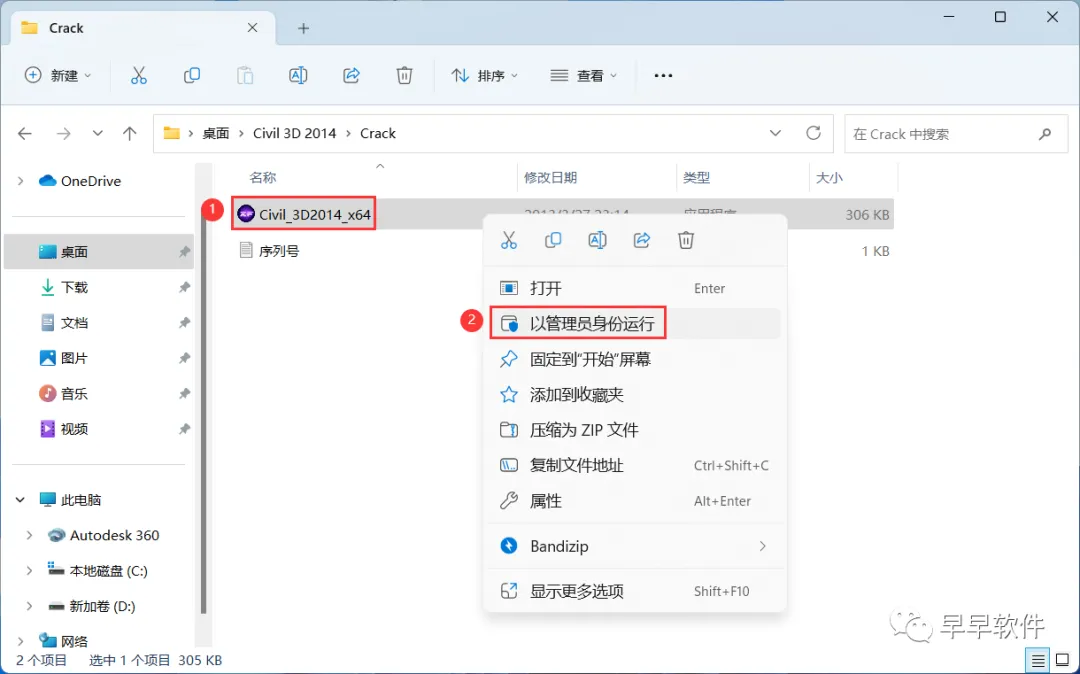
Task: Open the more options ellipsis in toolbar
Action: click(x=663, y=76)
